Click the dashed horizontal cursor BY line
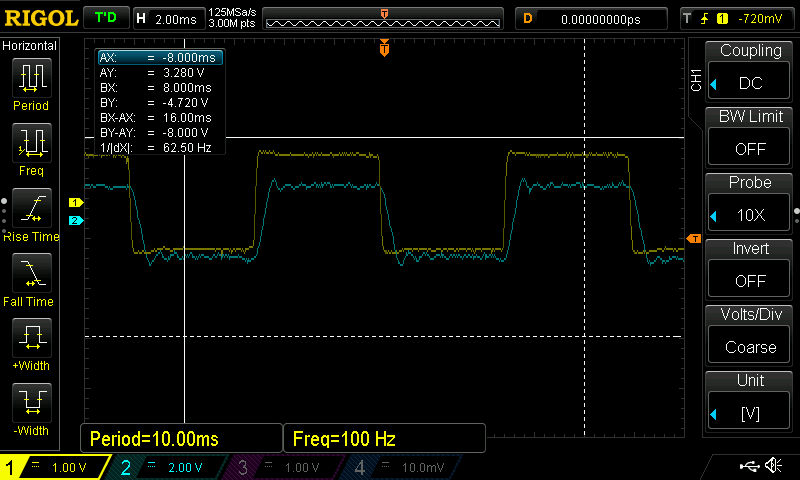The height and width of the screenshot is (480, 800). 384,337
